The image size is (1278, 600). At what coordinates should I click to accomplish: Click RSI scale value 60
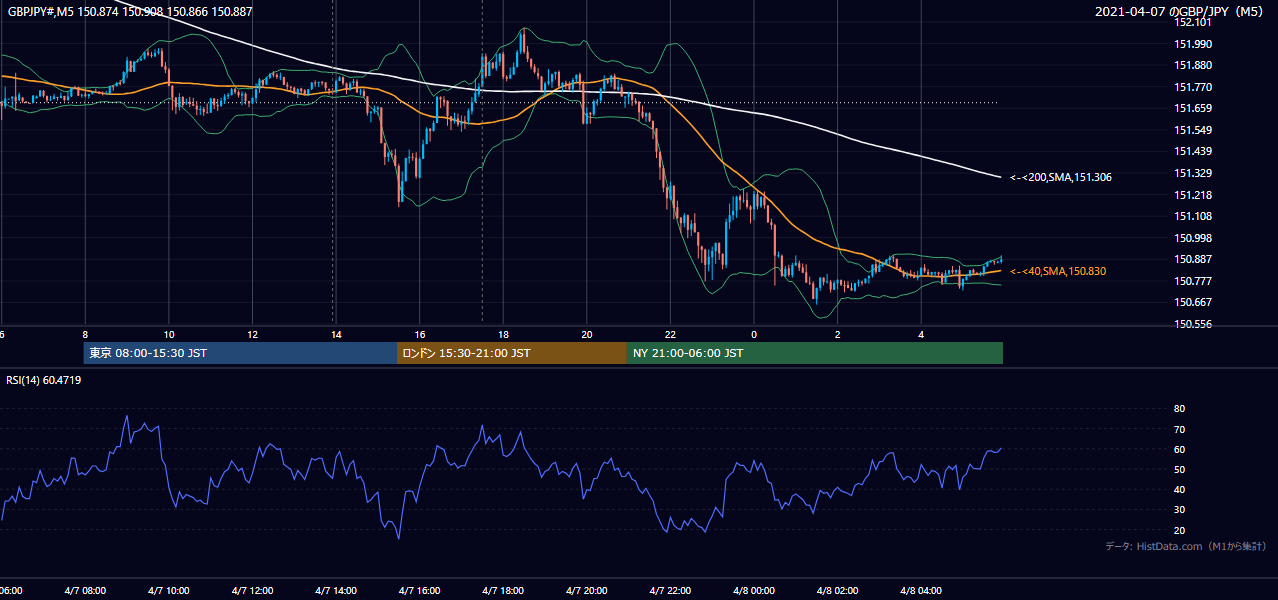[1180, 449]
